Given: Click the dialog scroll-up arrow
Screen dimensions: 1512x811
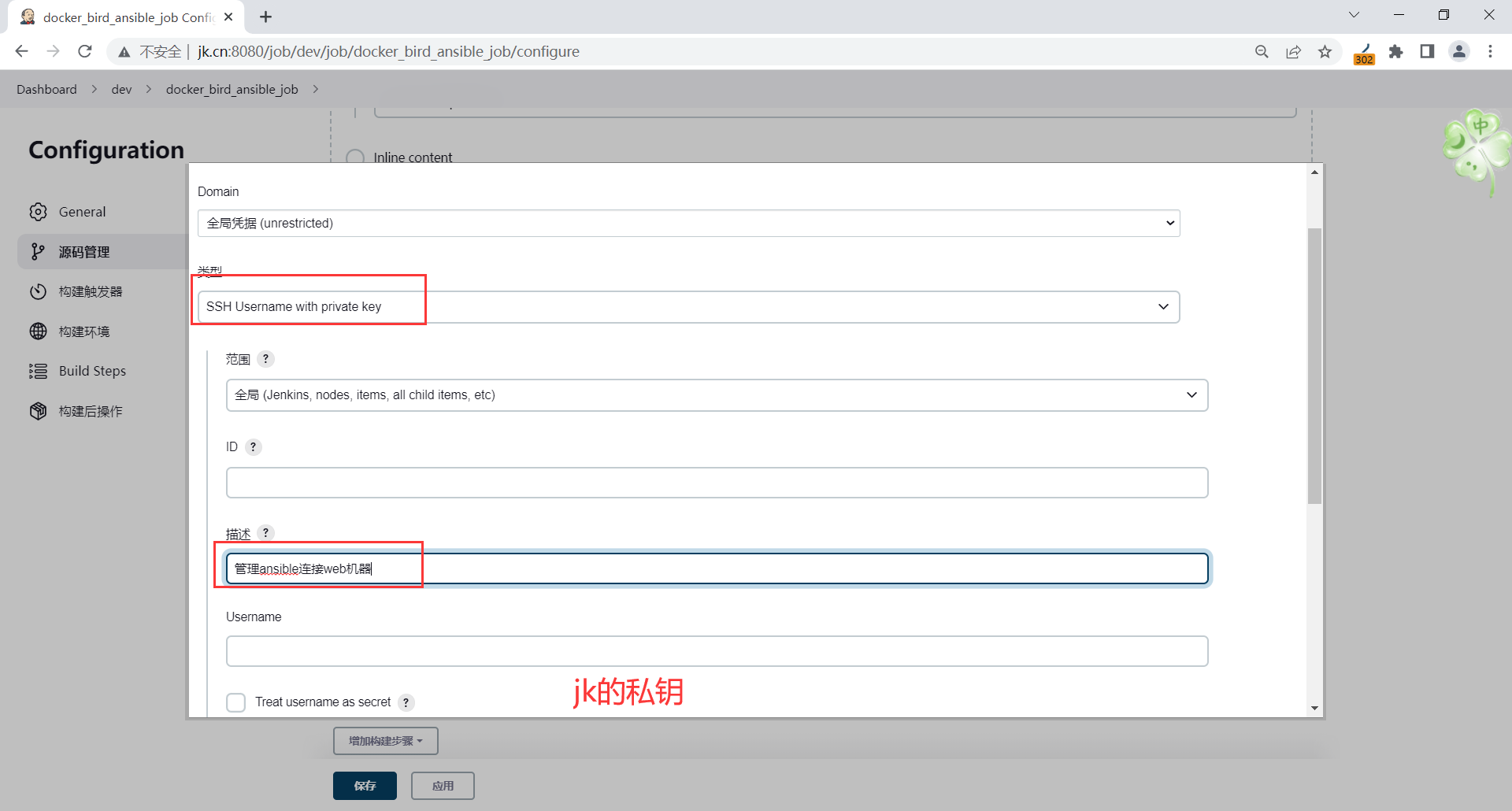Looking at the screenshot, I should (1314, 172).
